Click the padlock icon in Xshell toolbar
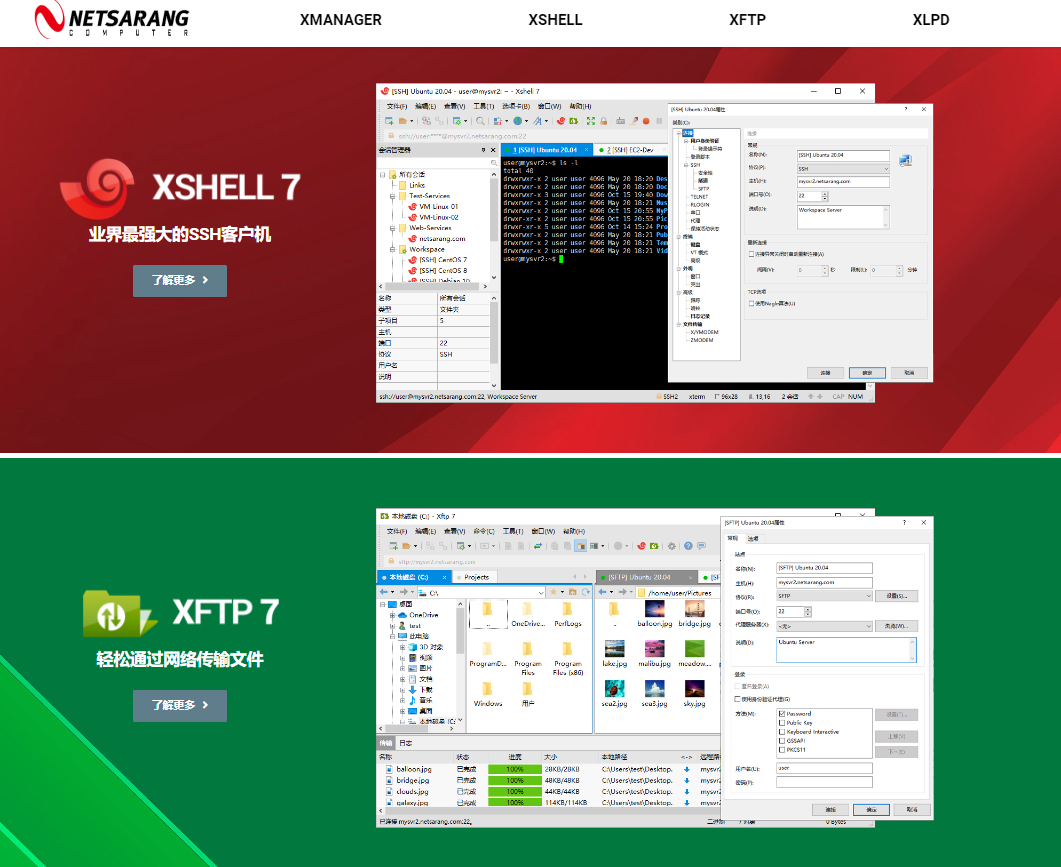1061x867 pixels. click(603, 121)
